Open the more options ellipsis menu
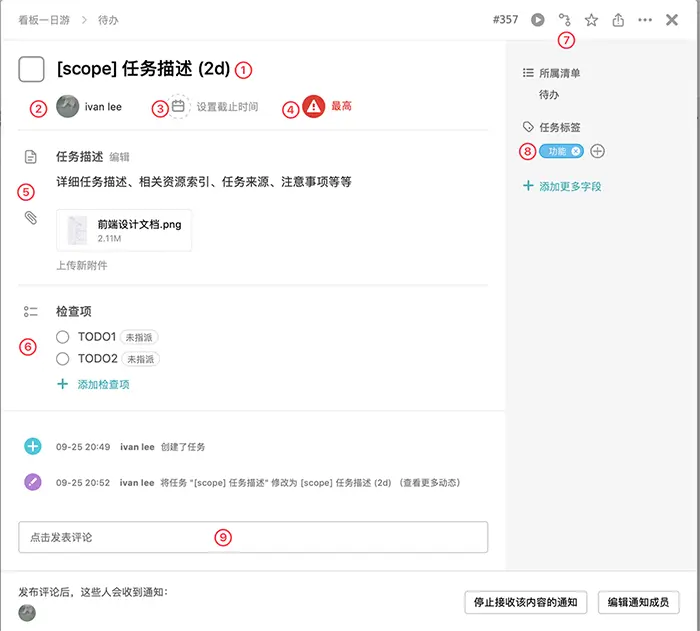The height and width of the screenshot is (631, 700). point(645,20)
